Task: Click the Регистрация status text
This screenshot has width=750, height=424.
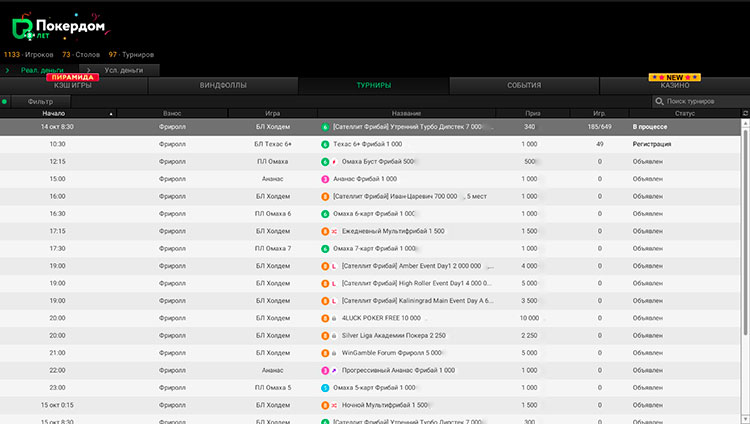Action: [651, 144]
